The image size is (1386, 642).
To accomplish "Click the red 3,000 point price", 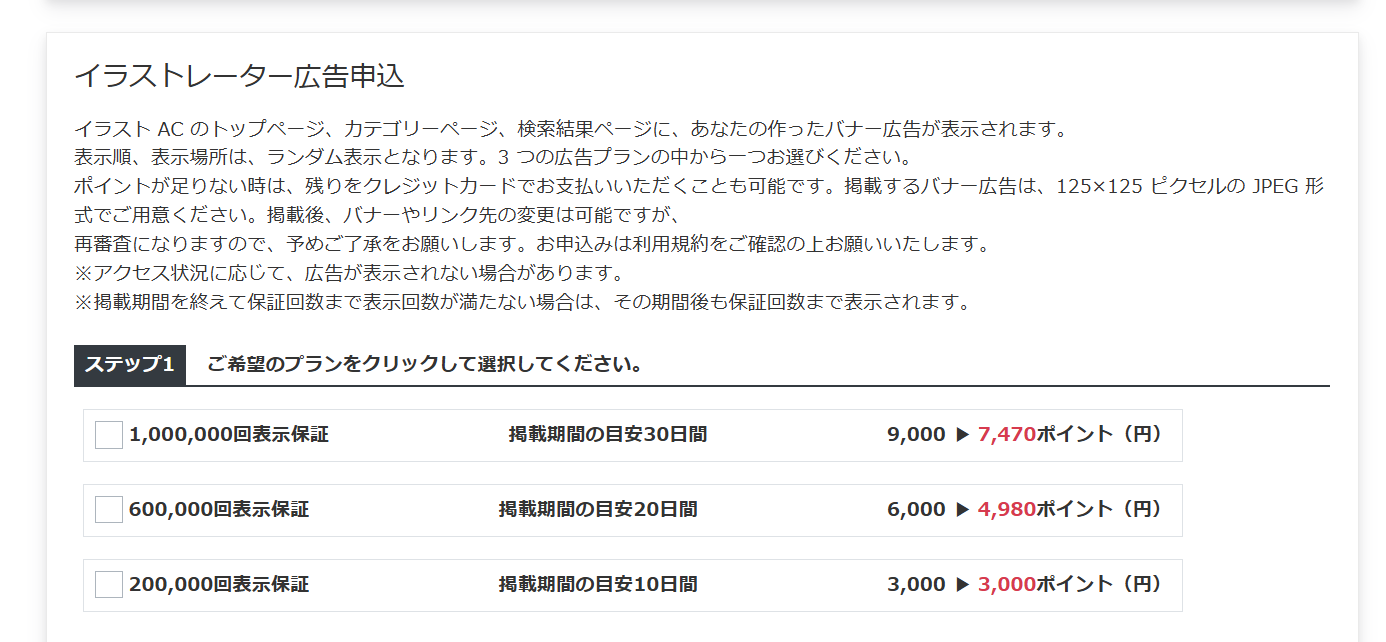I will pos(1007,585).
